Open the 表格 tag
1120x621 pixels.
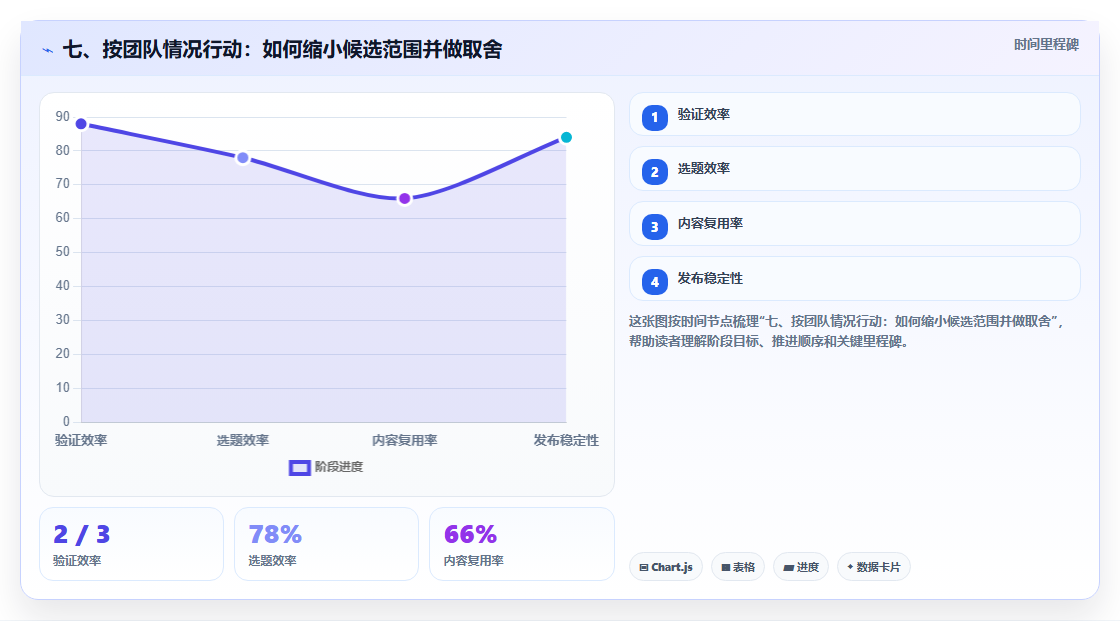[738, 567]
